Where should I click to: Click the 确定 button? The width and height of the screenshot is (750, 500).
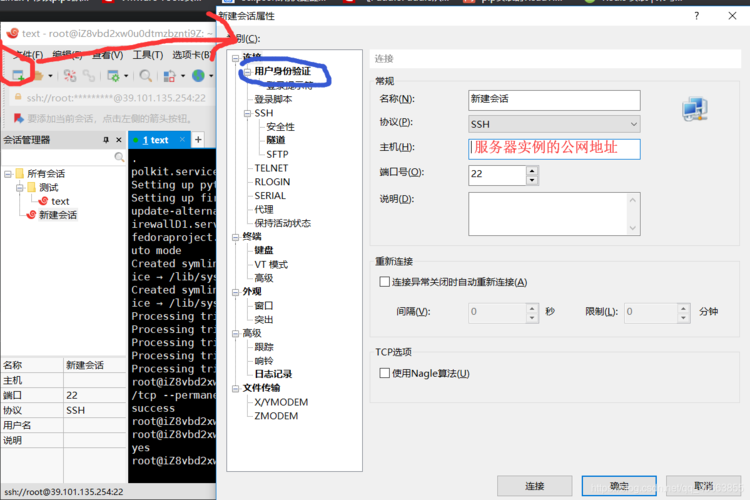click(619, 486)
